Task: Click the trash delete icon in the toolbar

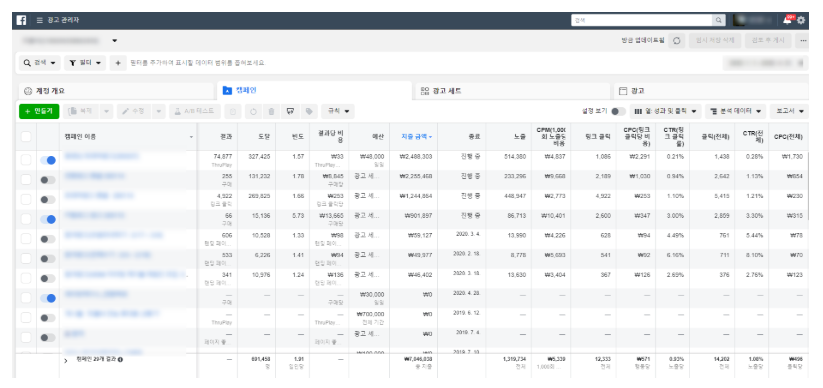Action: [271, 111]
